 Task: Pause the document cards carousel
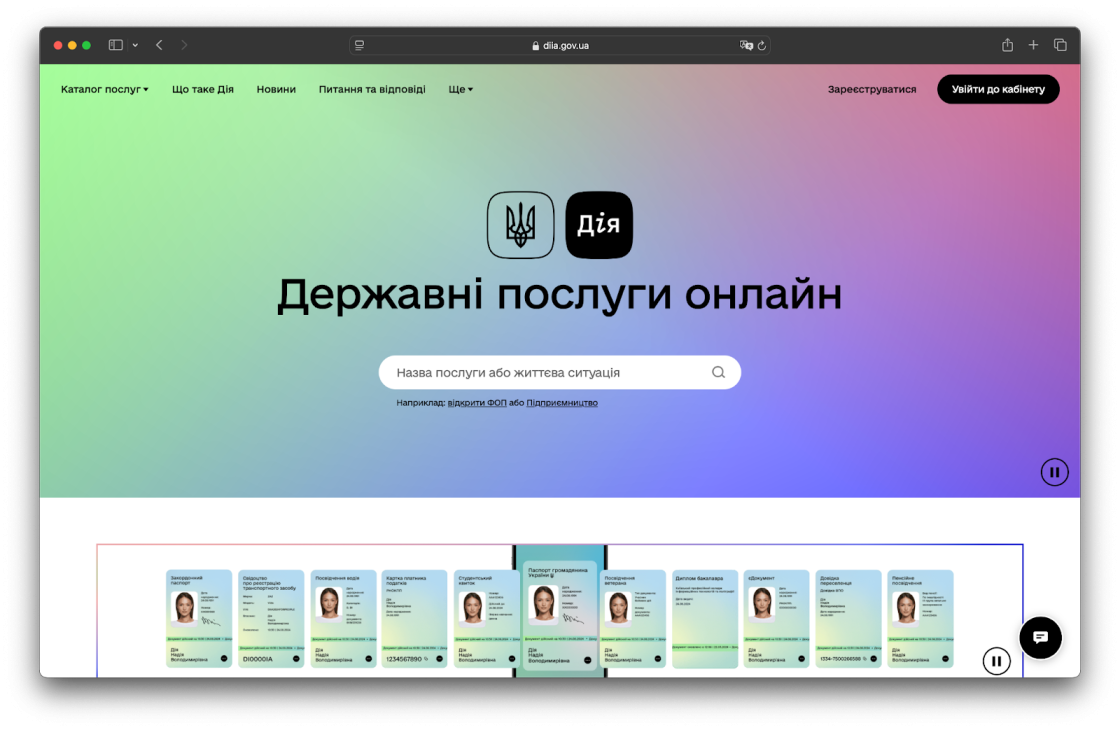coord(996,661)
